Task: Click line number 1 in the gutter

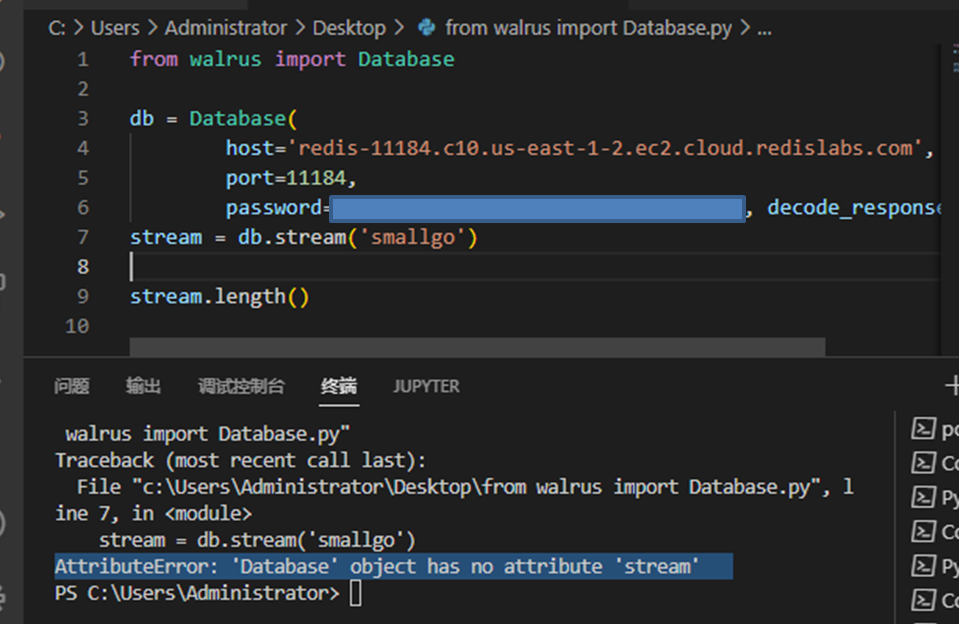Action: [x=83, y=59]
